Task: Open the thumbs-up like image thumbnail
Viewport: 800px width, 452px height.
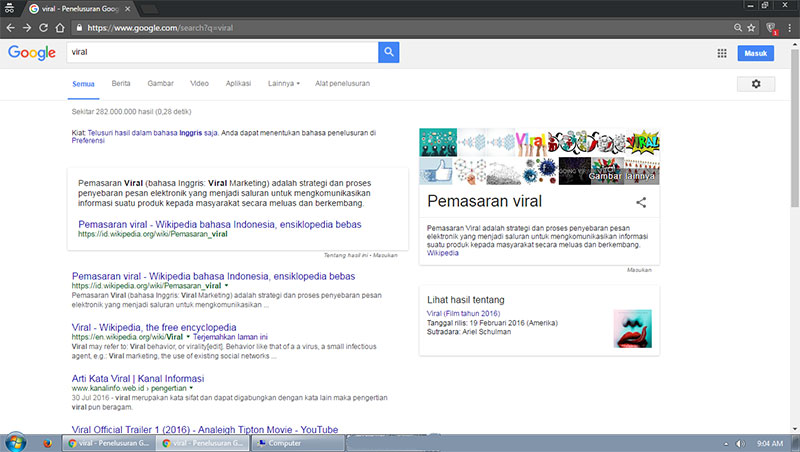Action: [x=438, y=171]
